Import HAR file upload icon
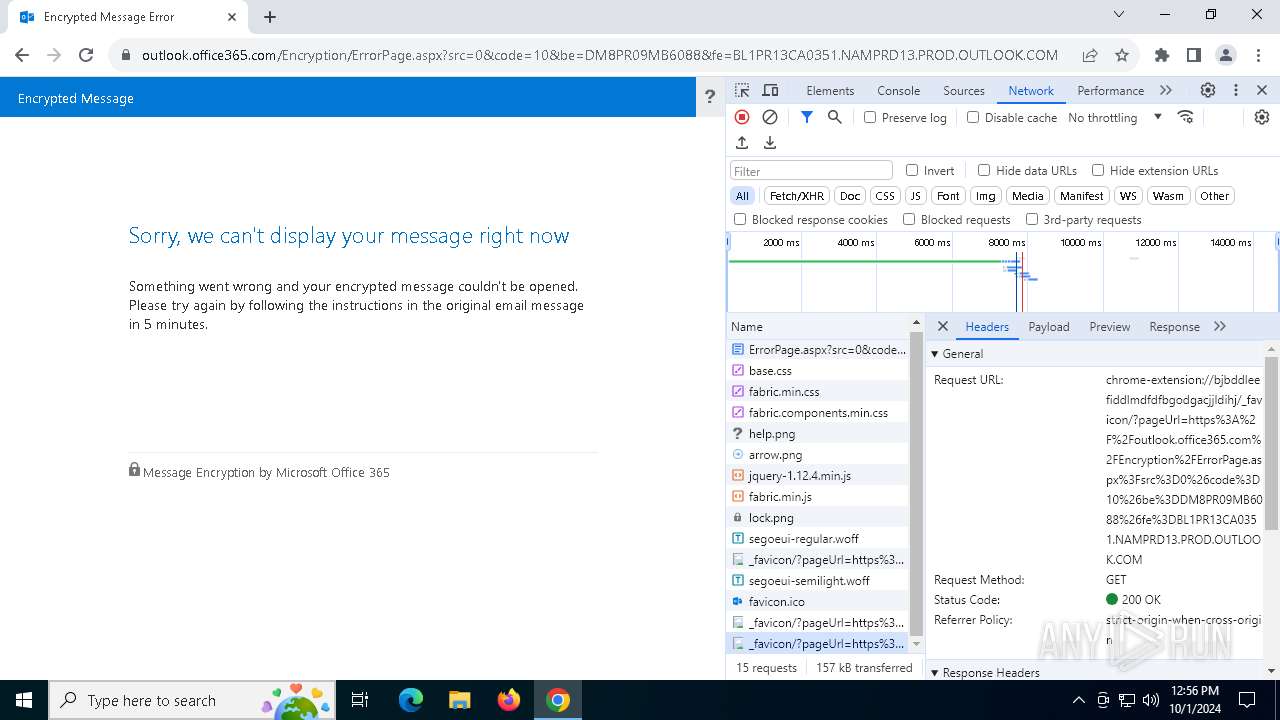The width and height of the screenshot is (1280, 720). point(742,143)
